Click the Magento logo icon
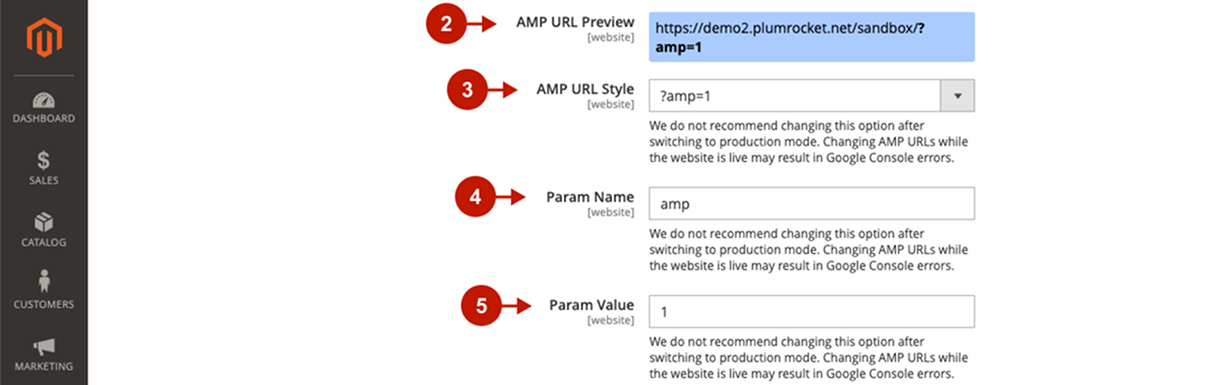Image resolution: width=1206 pixels, height=385 pixels. point(43,39)
